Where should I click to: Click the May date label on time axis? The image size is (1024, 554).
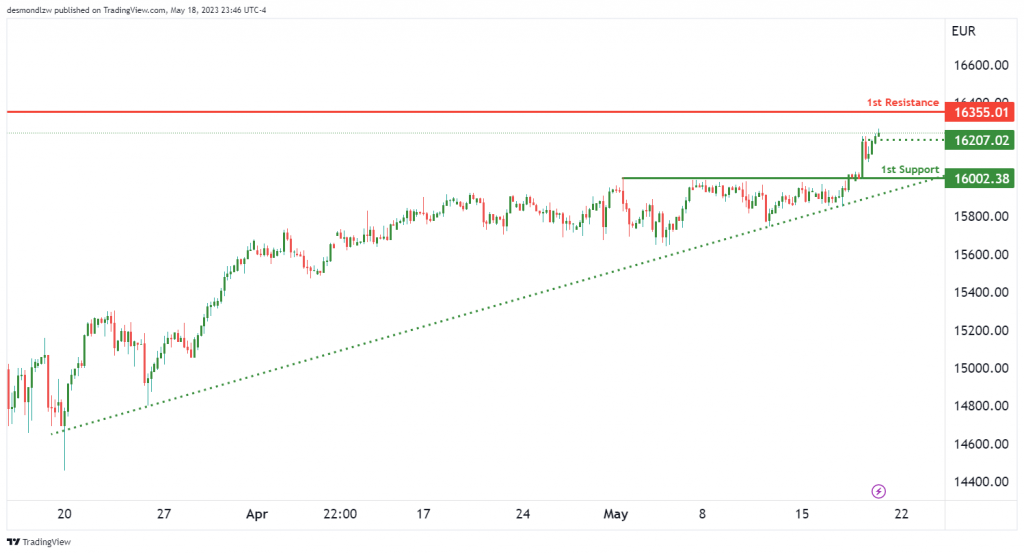click(x=615, y=514)
